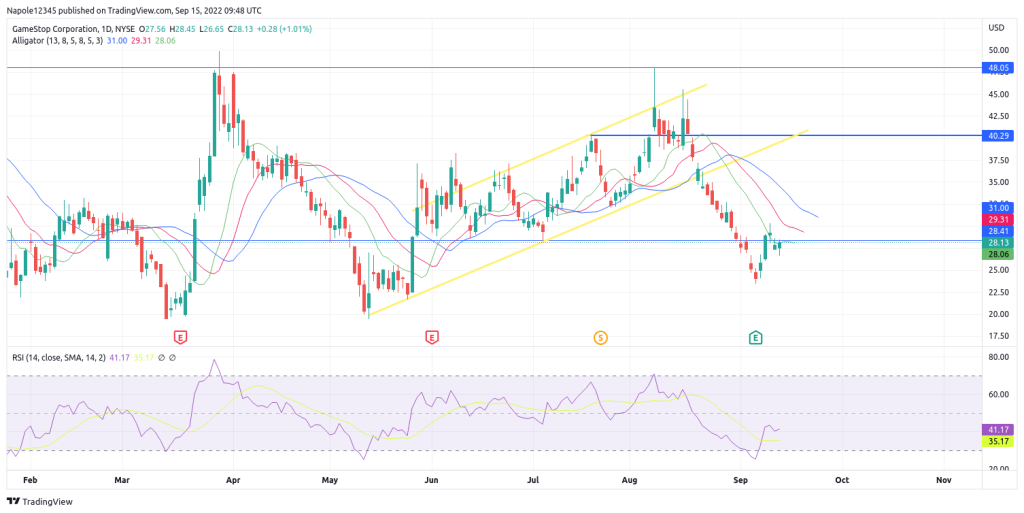Image resolution: width=1024 pixels, height=513 pixels.
Task: Click the +0.28 (+1.01%) change value
Action: (282, 29)
